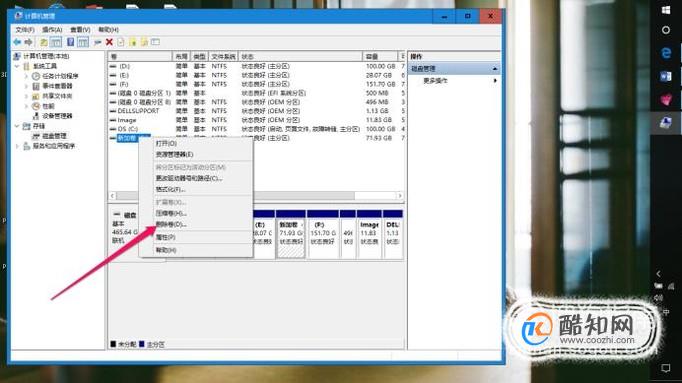The height and width of the screenshot is (383, 682).
Task: Select the Image volume row in list
Action: (x=257, y=120)
